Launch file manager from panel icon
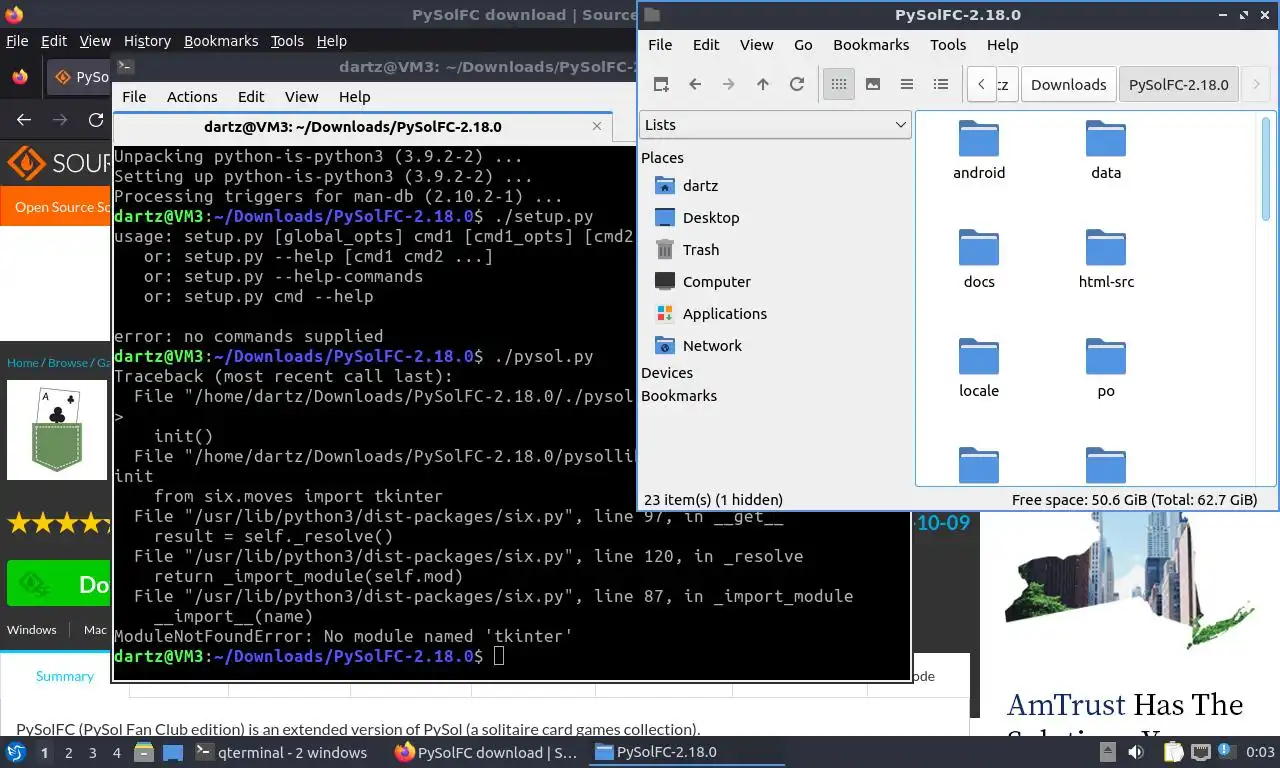The image size is (1280, 768). click(x=144, y=752)
